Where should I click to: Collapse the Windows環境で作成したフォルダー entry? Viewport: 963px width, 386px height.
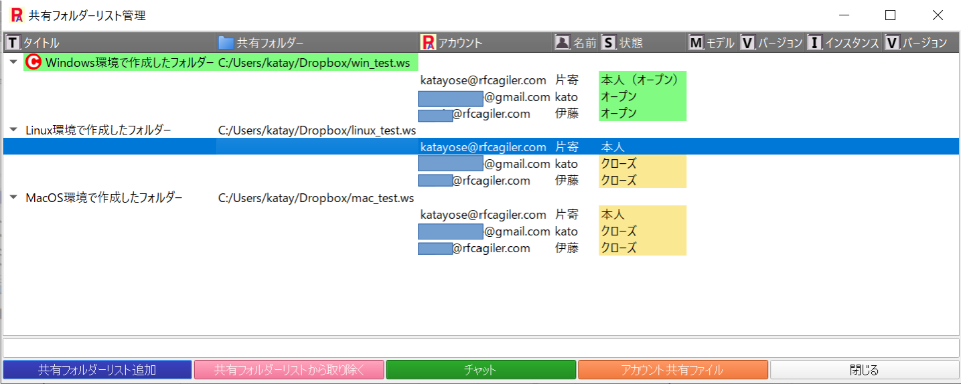13,61
